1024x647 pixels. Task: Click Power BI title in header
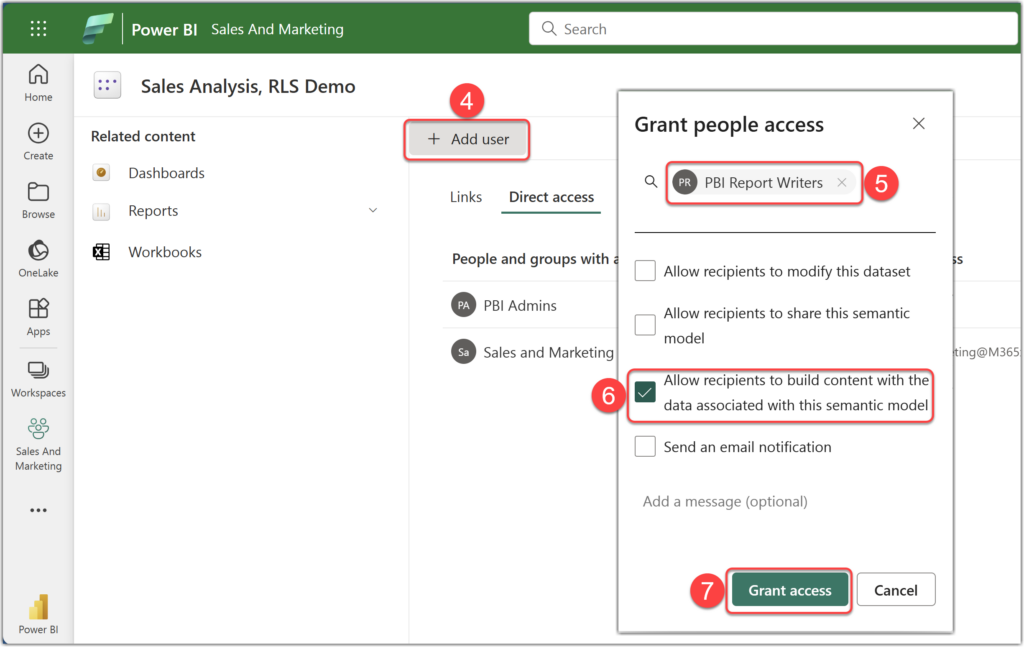164,29
